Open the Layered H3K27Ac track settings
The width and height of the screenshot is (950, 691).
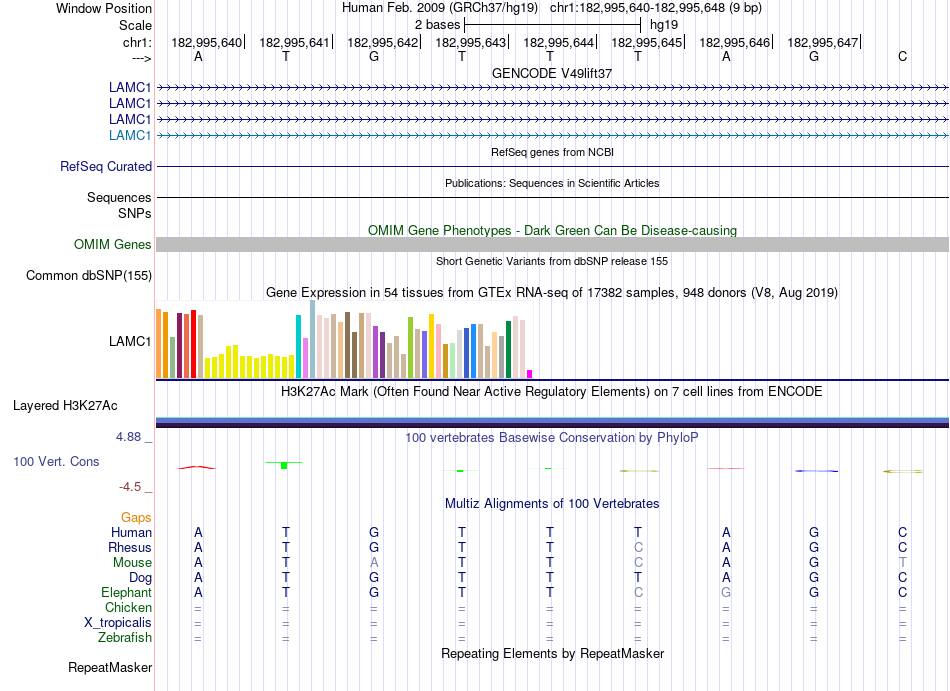65,406
